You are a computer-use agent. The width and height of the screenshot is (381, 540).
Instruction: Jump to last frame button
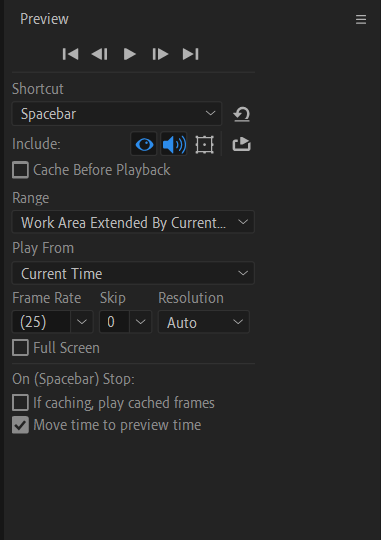click(190, 54)
